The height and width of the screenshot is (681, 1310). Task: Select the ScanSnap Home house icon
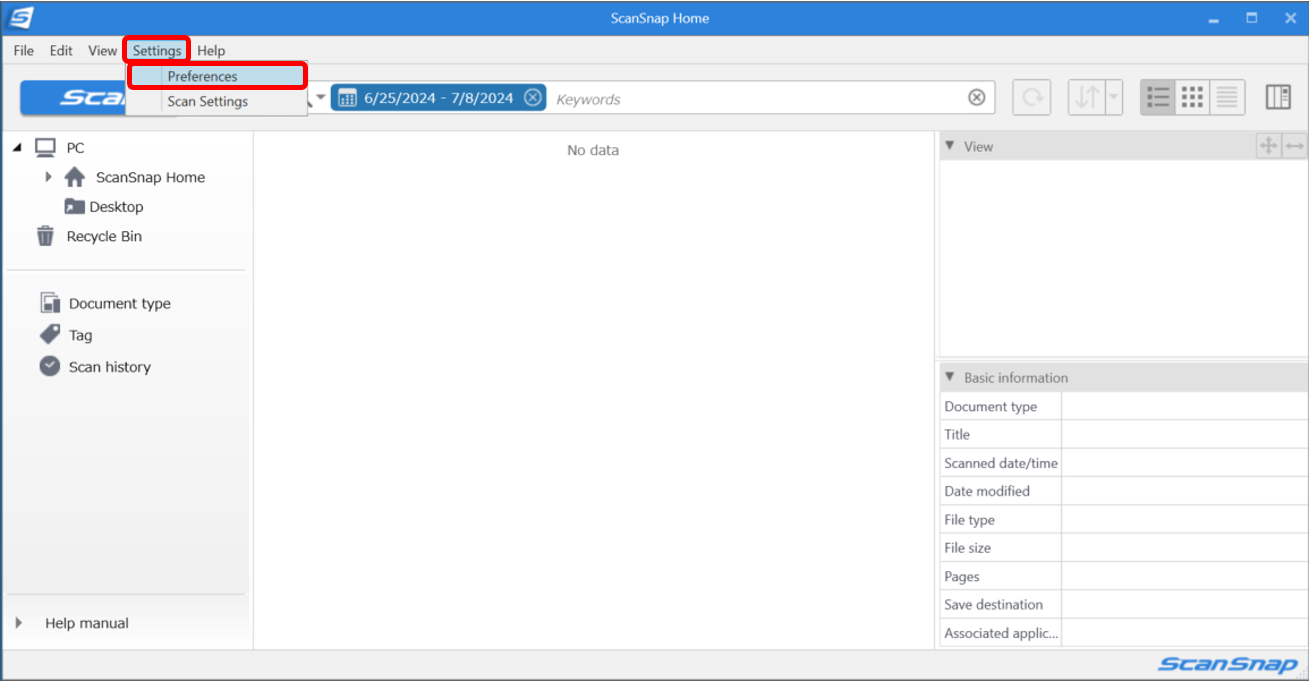75,177
